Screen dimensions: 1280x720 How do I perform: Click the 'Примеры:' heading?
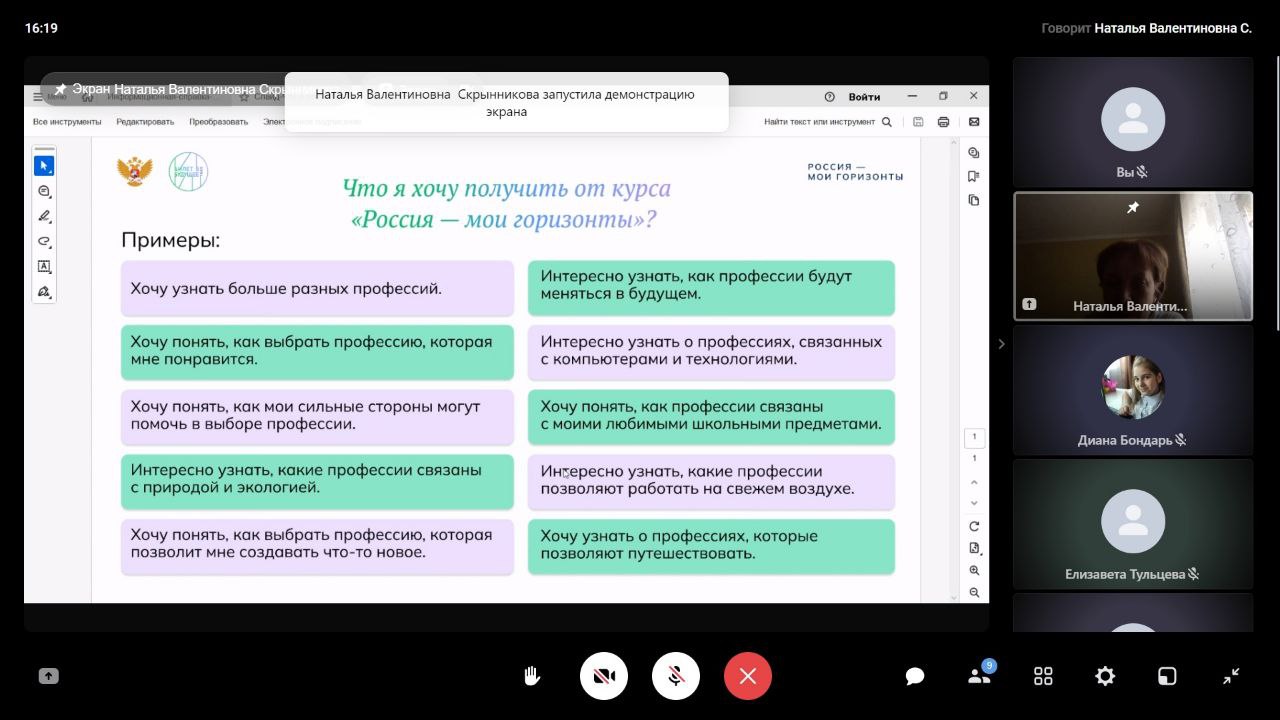tap(170, 241)
